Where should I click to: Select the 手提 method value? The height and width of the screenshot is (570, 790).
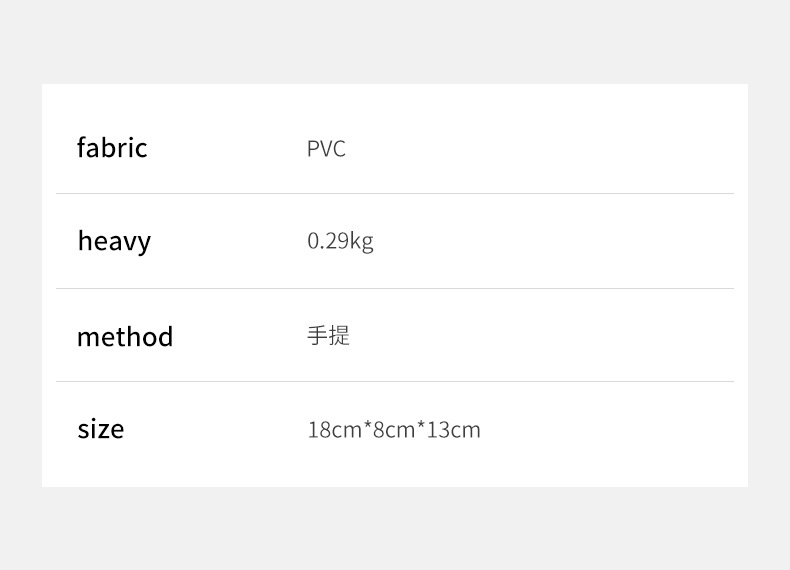[x=328, y=335]
